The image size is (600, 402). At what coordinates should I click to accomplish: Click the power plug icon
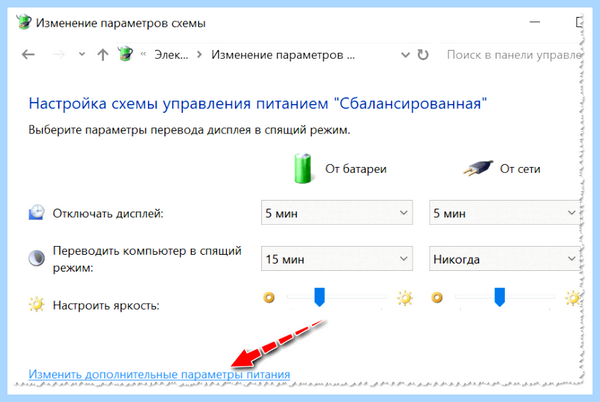pyautogui.click(x=478, y=168)
